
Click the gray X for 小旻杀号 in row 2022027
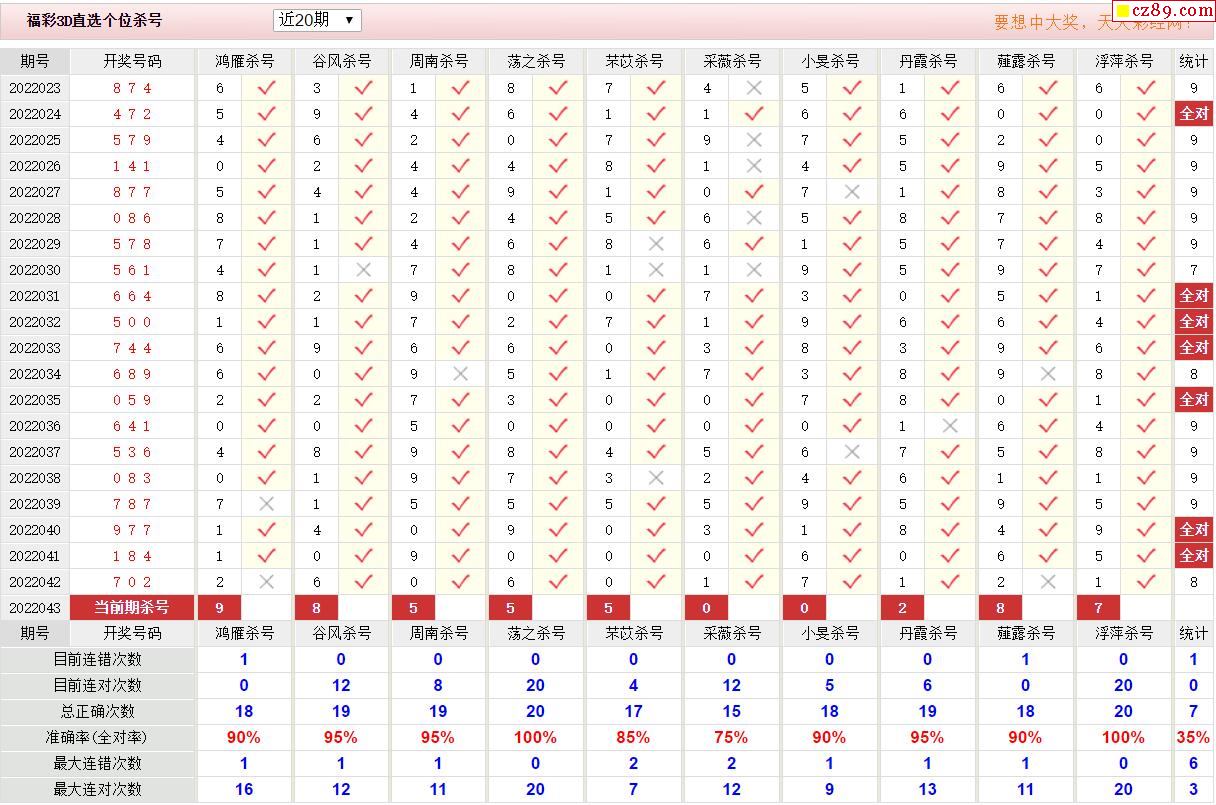(x=851, y=192)
